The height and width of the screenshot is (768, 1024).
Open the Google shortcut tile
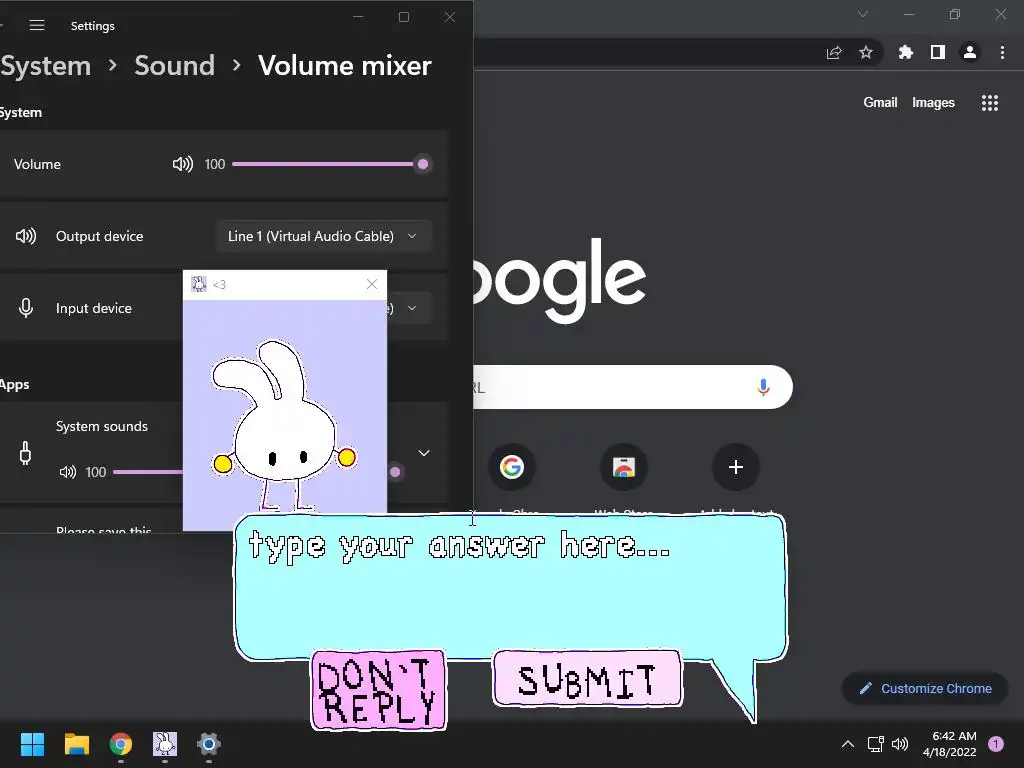pyautogui.click(x=512, y=467)
